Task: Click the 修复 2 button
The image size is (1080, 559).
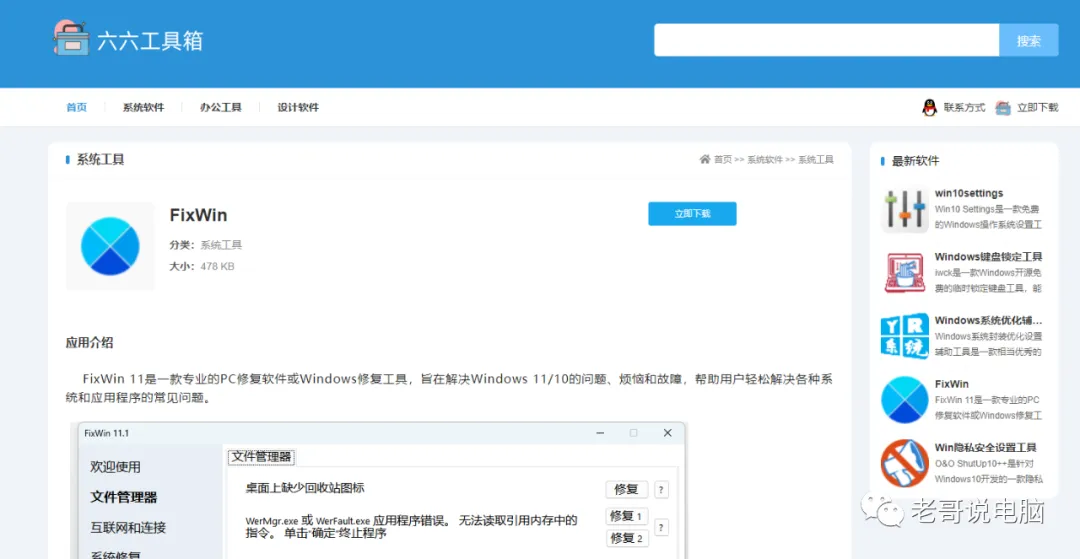Action: tap(626, 538)
